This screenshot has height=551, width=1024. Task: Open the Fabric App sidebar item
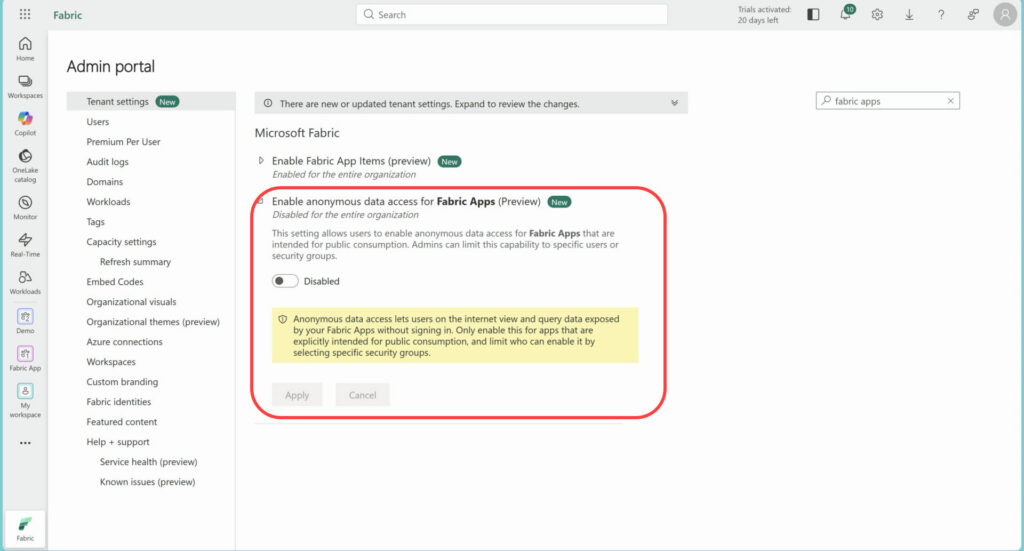point(25,358)
